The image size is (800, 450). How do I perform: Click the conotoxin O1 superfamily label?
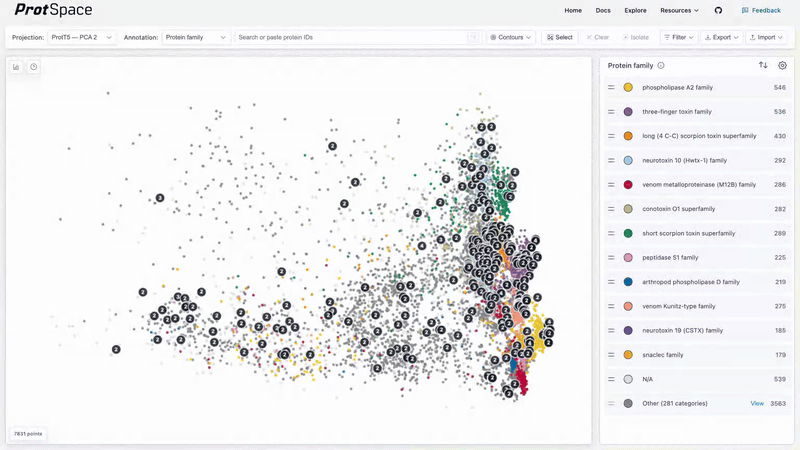click(x=679, y=209)
